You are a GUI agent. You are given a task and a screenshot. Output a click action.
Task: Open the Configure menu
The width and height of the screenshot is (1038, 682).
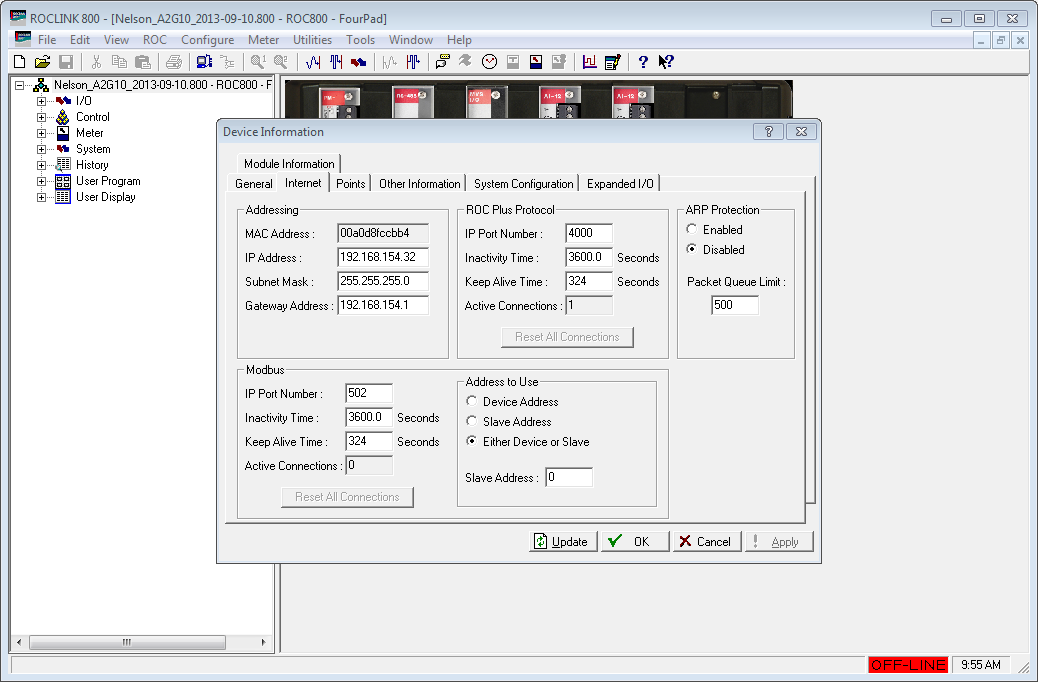pyautogui.click(x=207, y=40)
